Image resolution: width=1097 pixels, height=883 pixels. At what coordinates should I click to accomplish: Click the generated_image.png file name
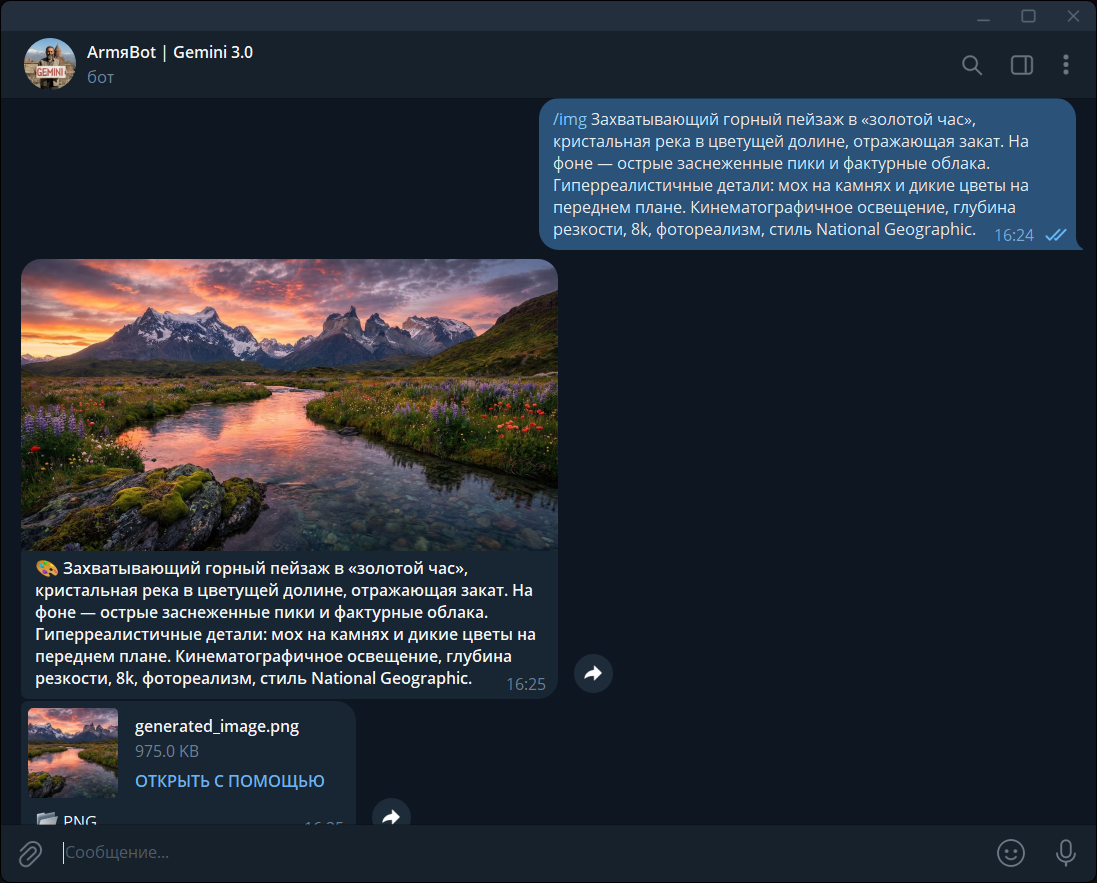(x=217, y=726)
